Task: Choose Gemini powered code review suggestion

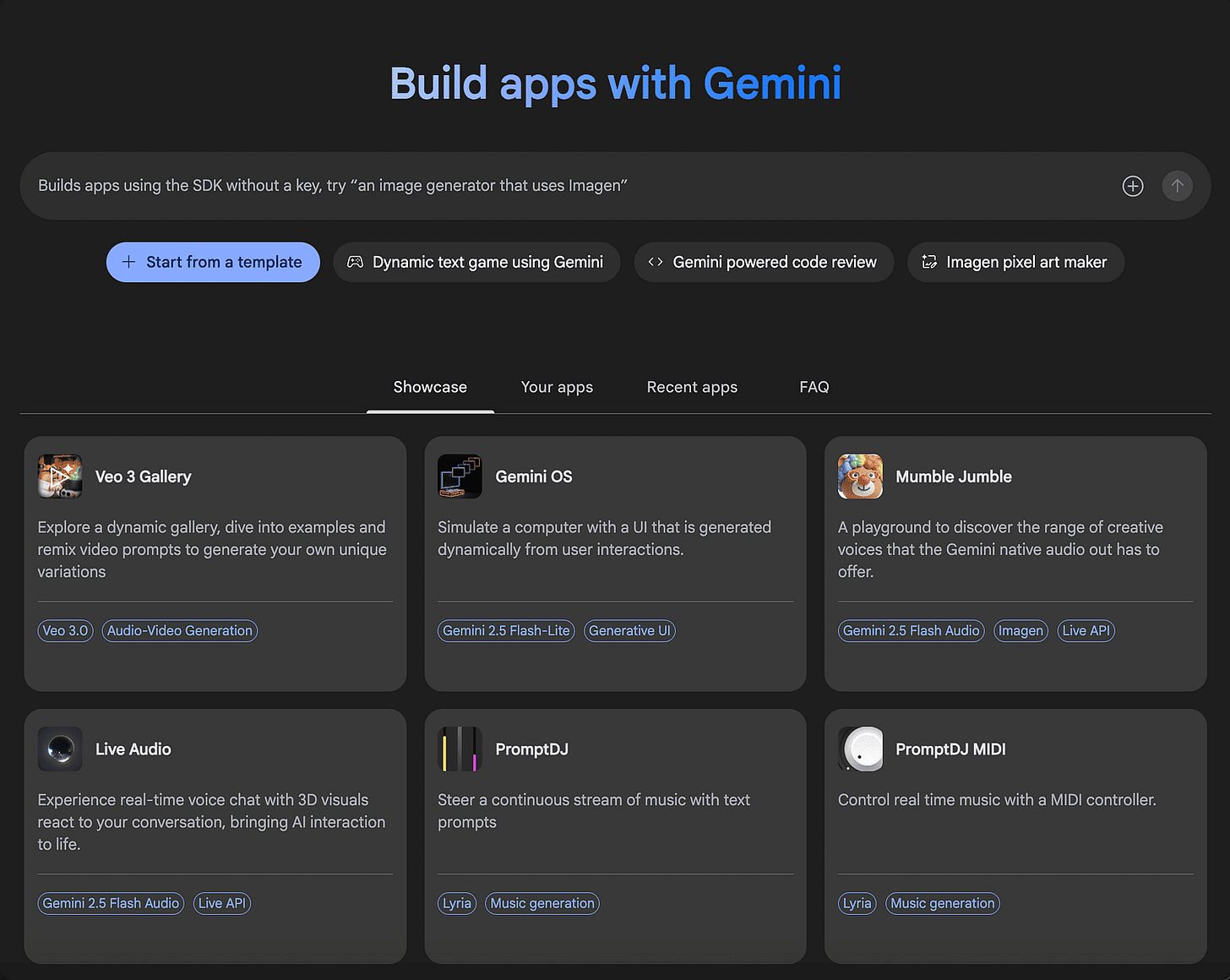Action: (x=764, y=262)
